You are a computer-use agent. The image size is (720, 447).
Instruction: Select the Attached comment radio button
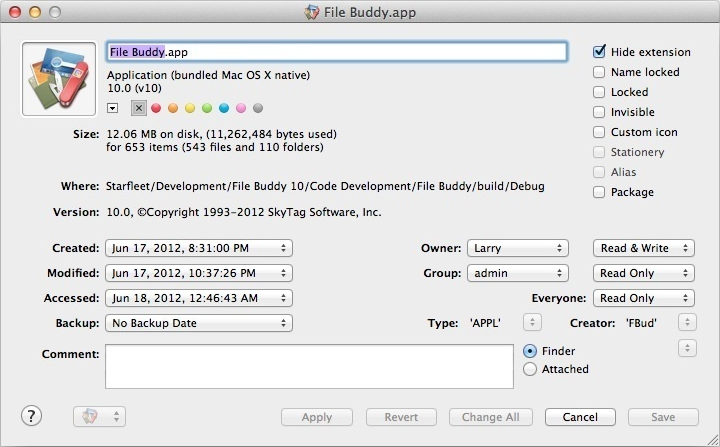coord(529,369)
